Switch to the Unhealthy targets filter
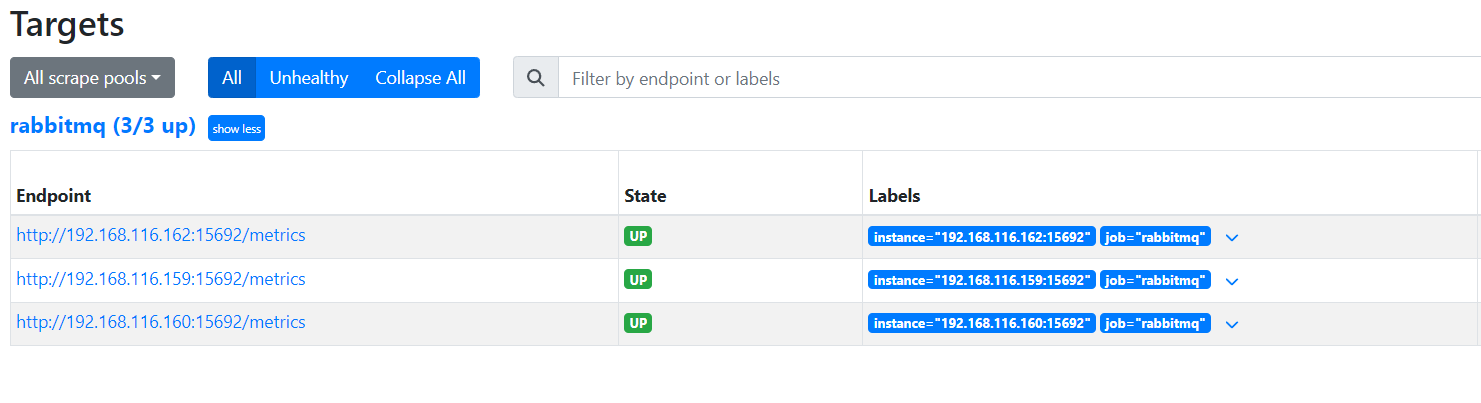Viewport: 1481px width, 403px height. [x=309, y=78]
